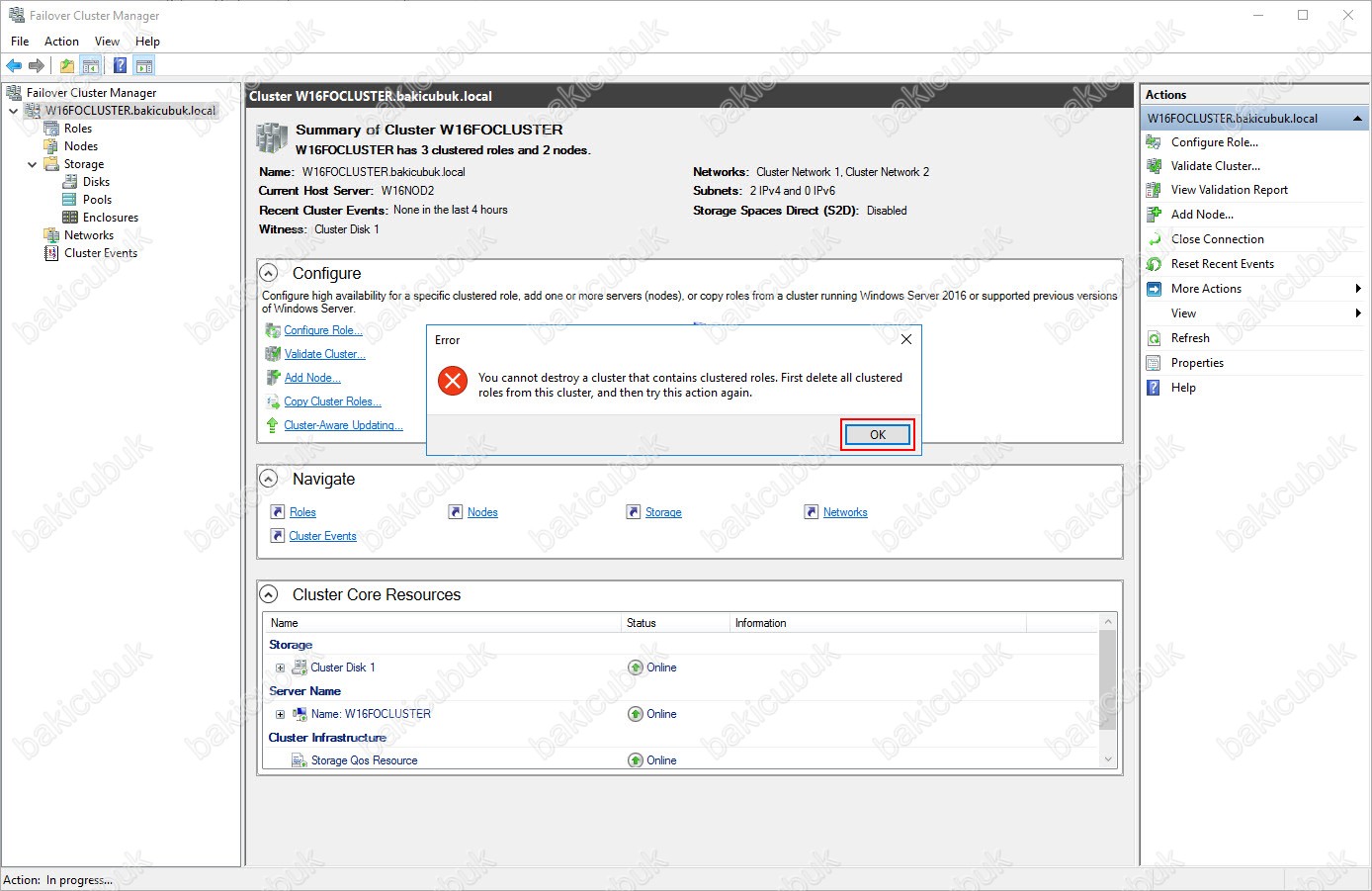
Task: Click the Validate Cluster icon in Actions
Action: click(1154, 166)
